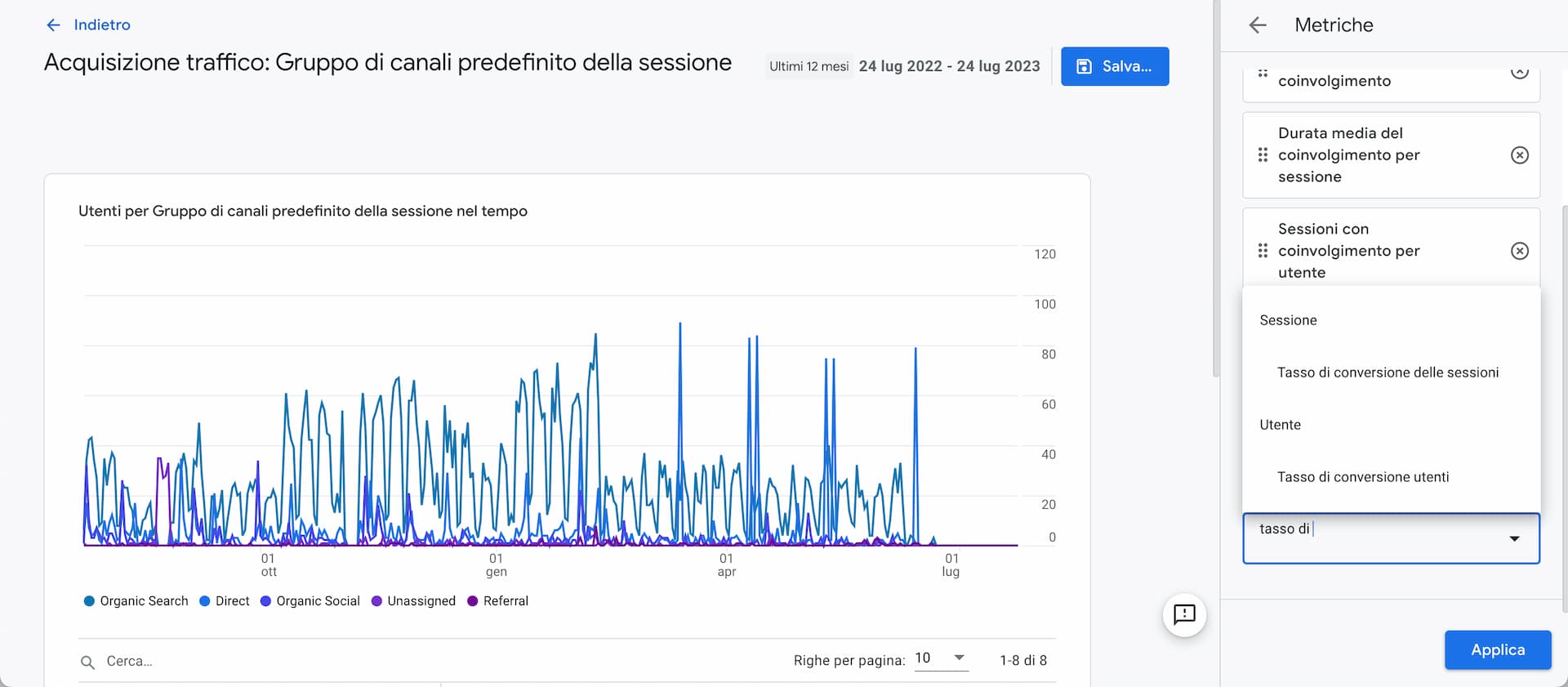Click the back arrow in Metriche panel
1568x687 pixels.
tap(1258, 25)
